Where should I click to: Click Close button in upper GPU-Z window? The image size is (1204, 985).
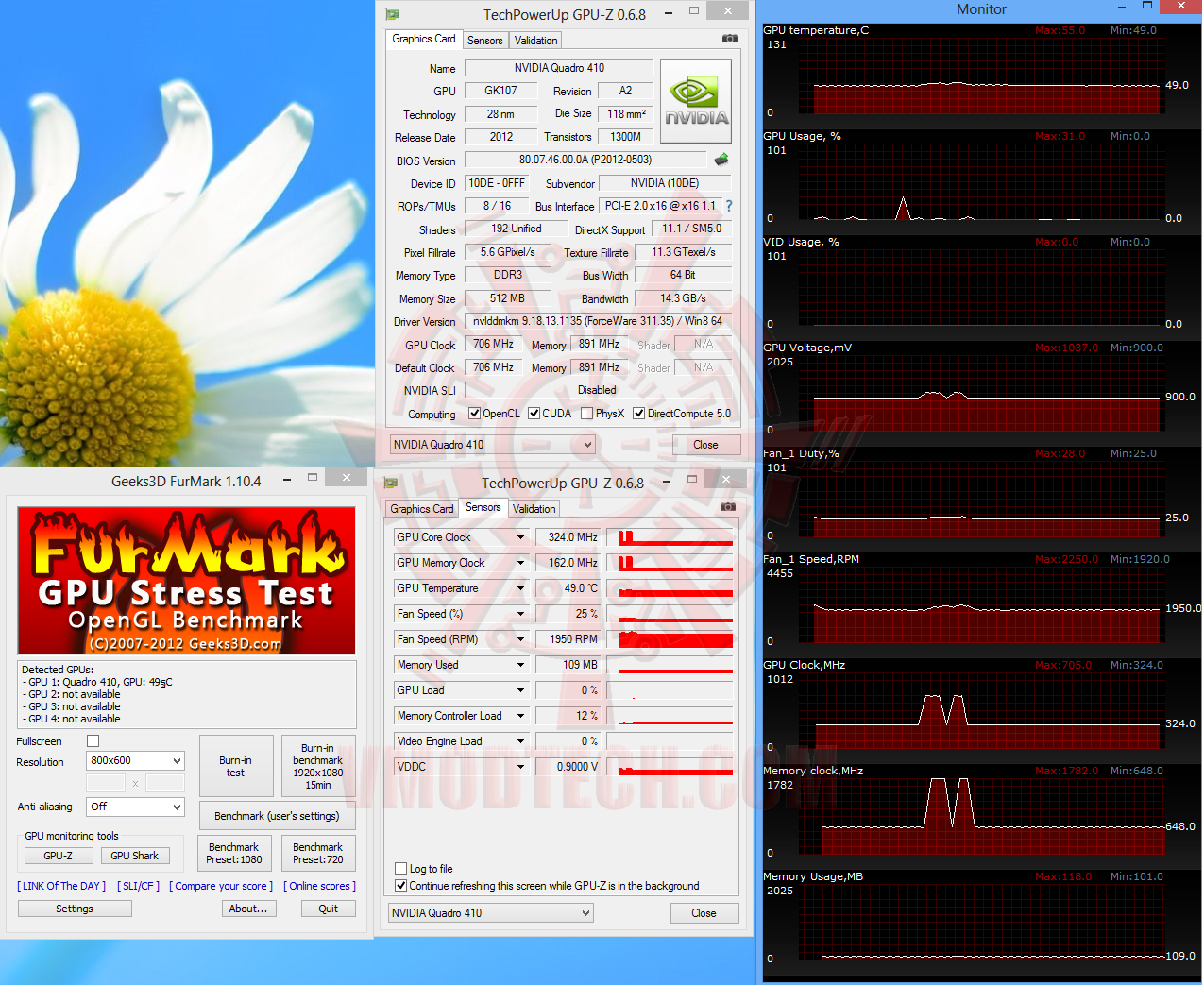(x=705, y=445)
